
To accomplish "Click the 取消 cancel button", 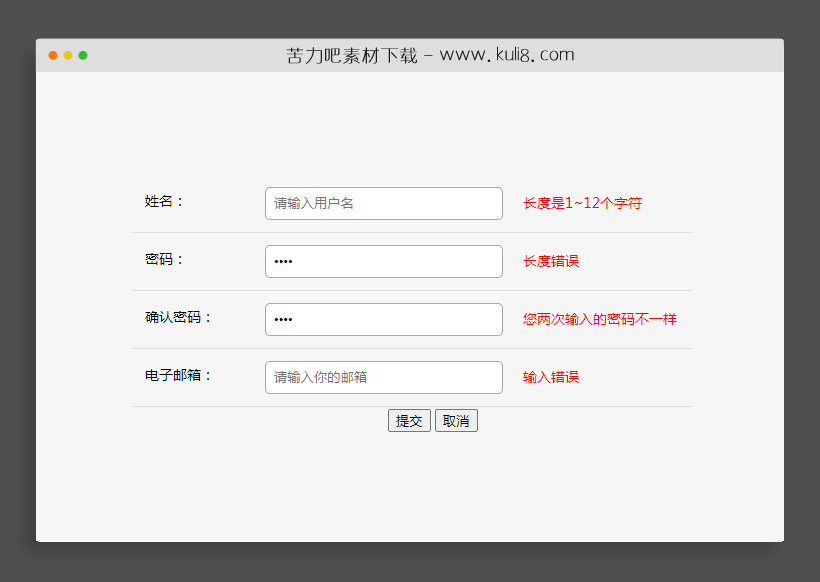I will pos(456,420).
